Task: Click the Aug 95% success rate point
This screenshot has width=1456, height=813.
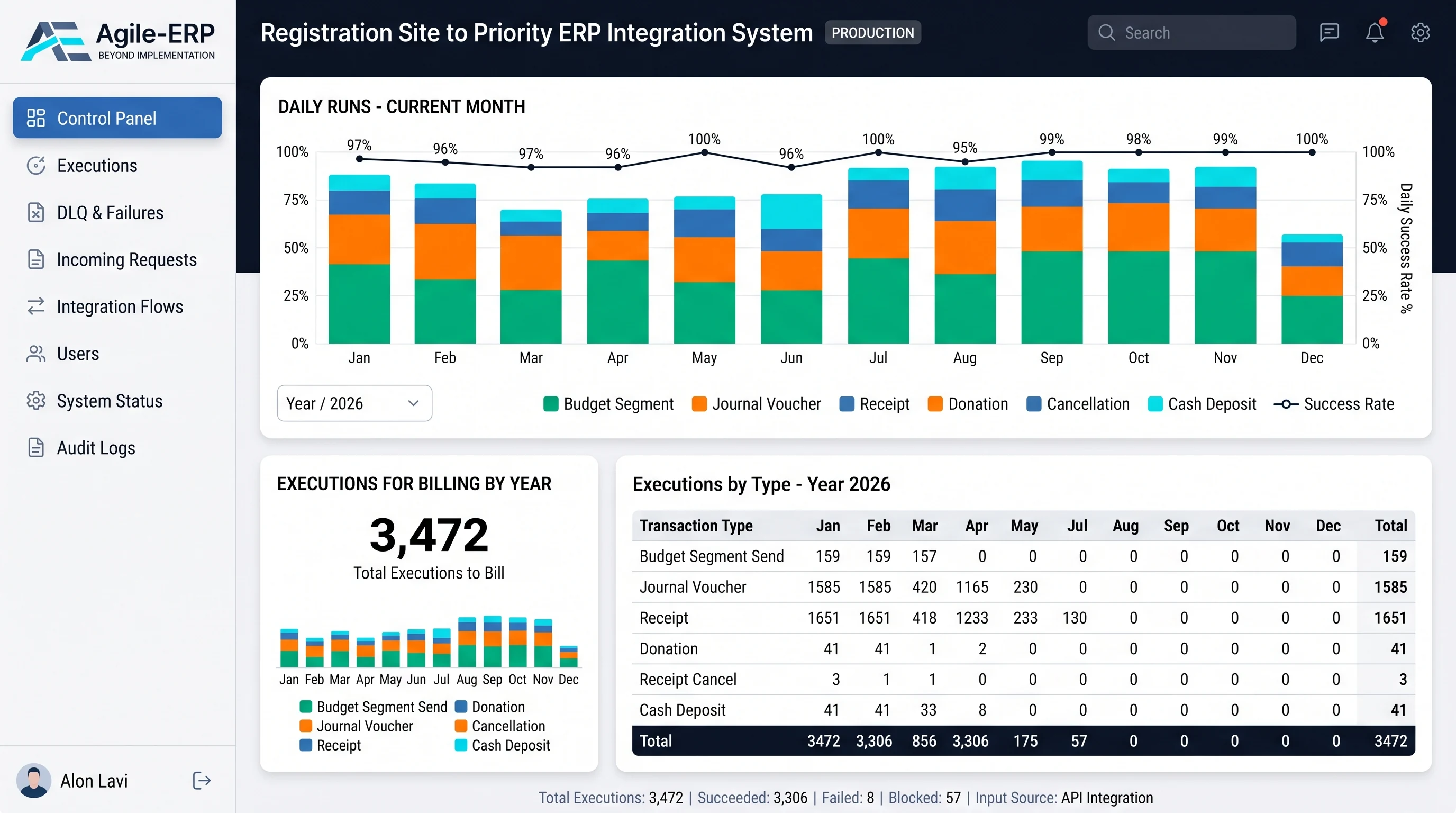Action: click(x=965, y=161)
